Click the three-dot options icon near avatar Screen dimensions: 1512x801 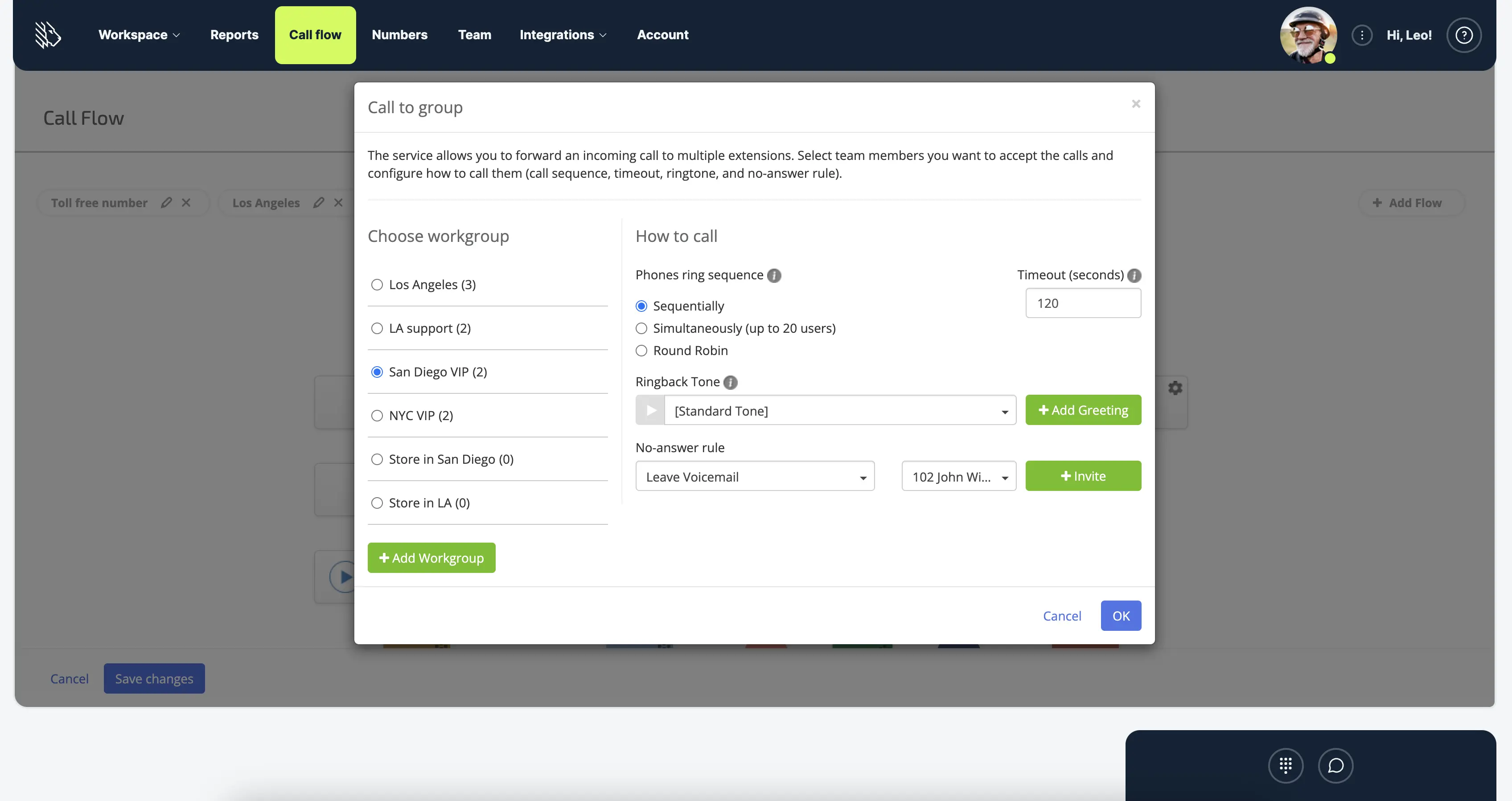pos(1362,35)
